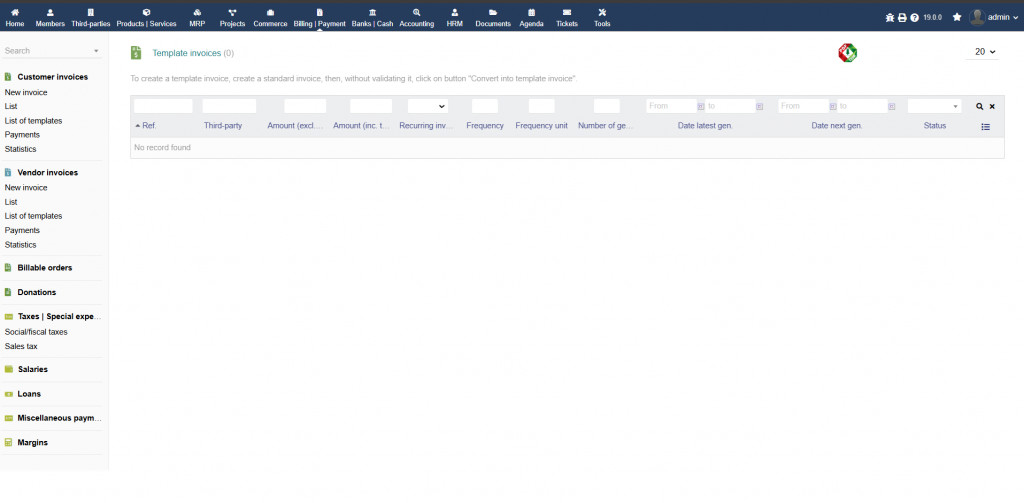Viewport: 1024px width, 503px height.
Task: Open Vendor invoices section
Action: tap(48, 172)
